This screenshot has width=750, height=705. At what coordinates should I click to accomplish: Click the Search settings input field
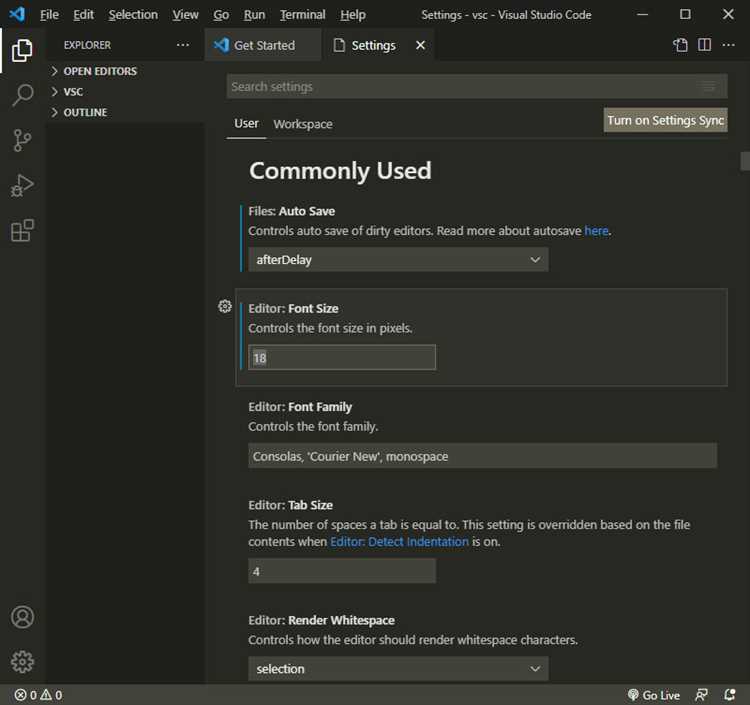pos(460,87)
